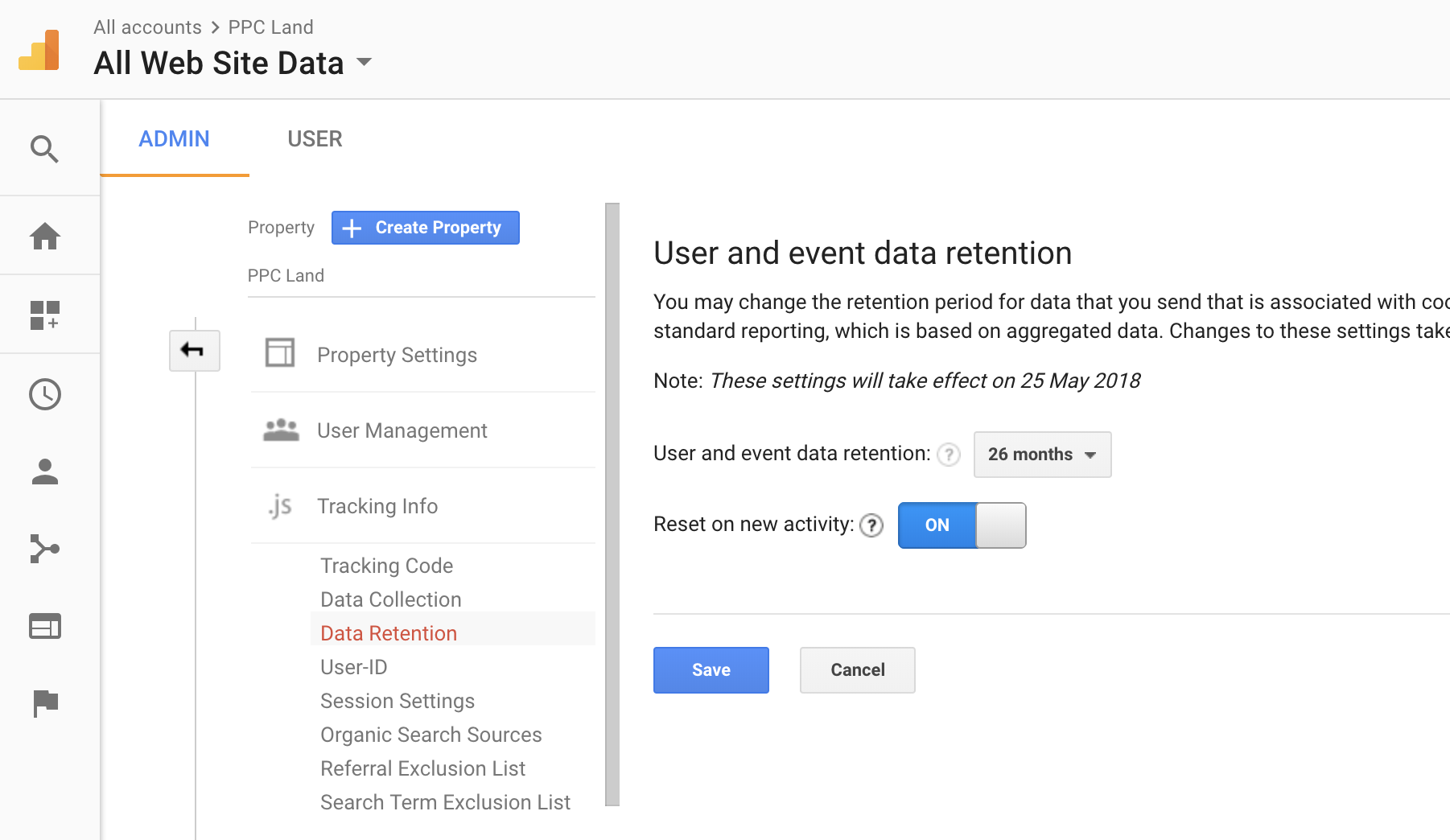1450x840 pixels.
Task: Open Behavior reports layout icon
Action: coord(45,626)
